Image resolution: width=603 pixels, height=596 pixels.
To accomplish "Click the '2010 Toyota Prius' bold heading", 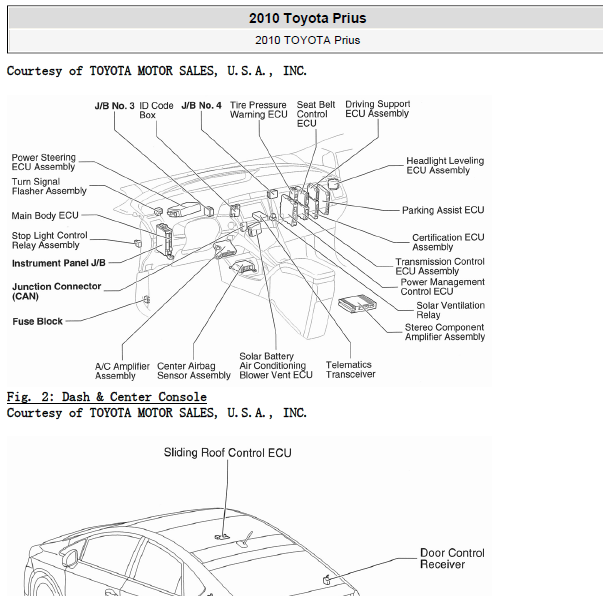I will coord(307,18).
